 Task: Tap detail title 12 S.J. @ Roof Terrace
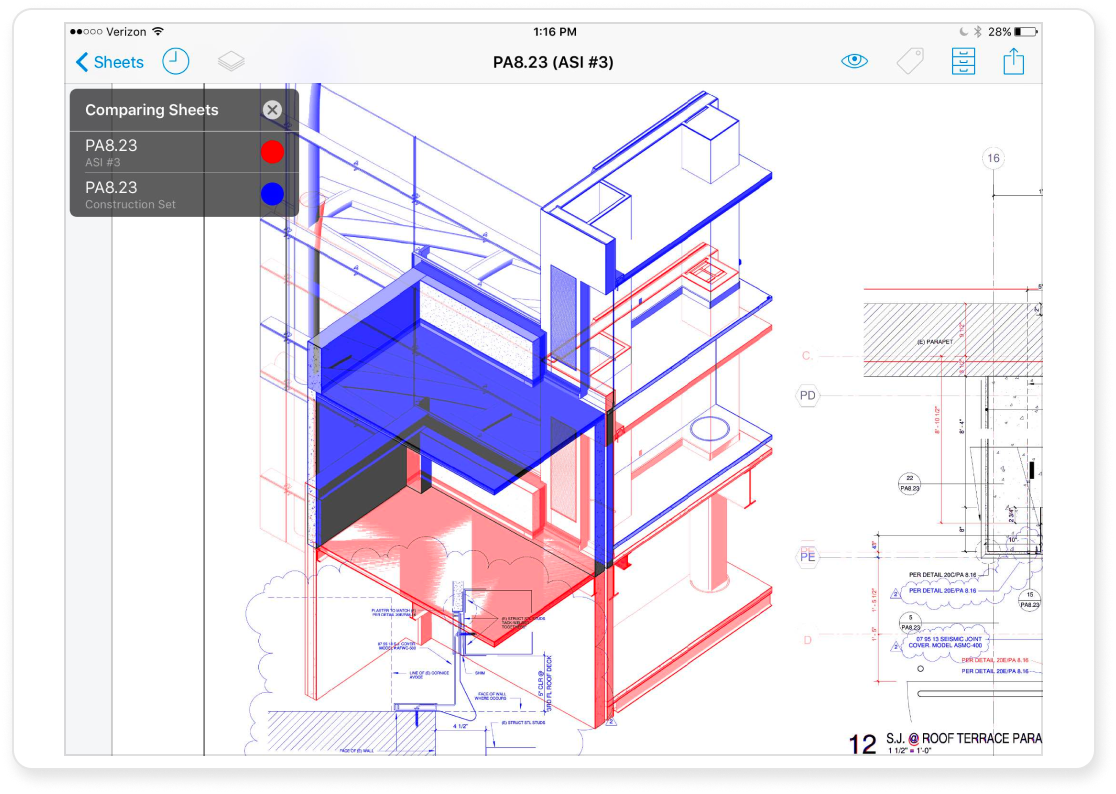click(945, 743)
